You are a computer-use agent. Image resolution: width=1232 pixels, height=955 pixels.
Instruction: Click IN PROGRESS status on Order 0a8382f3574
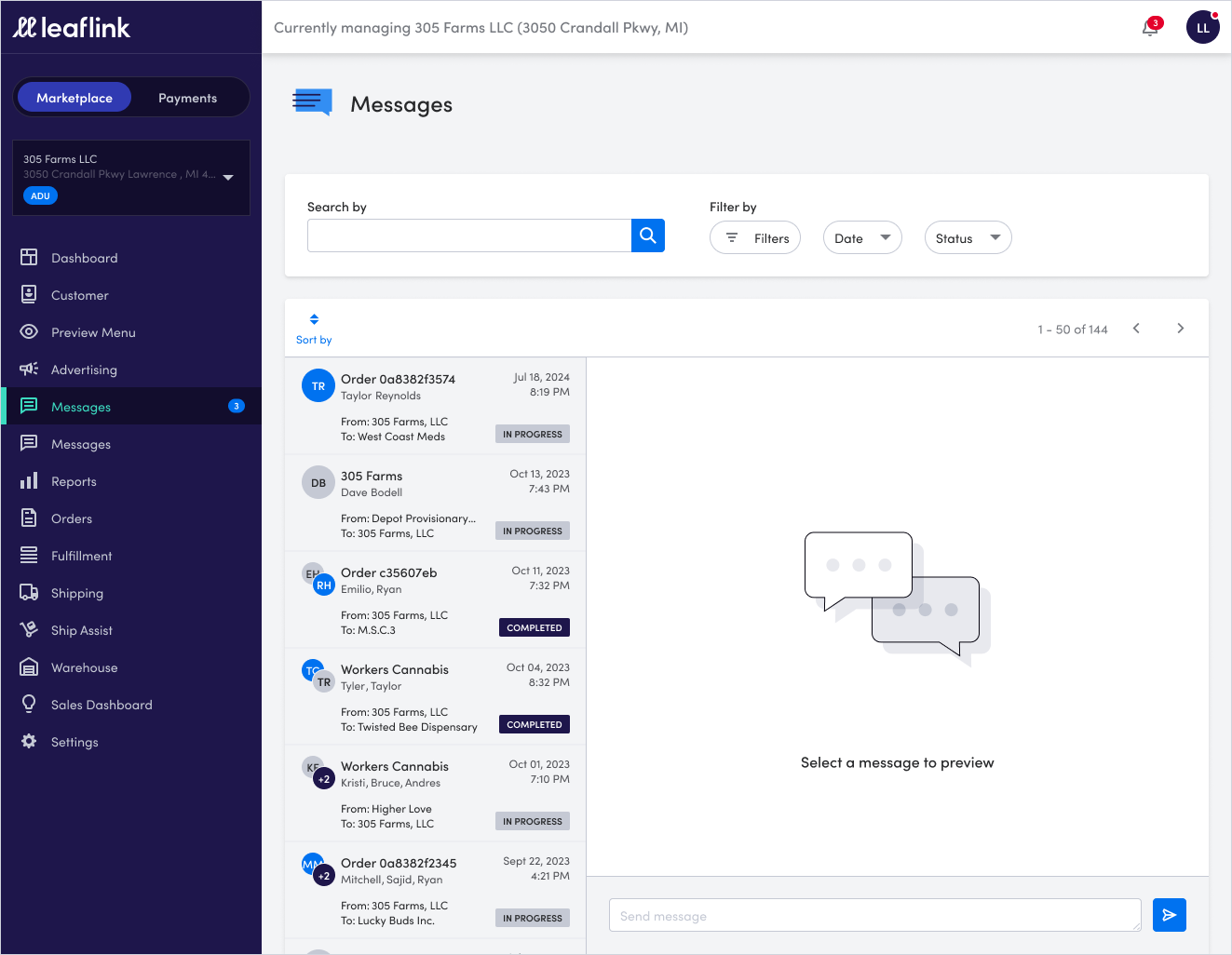pos(533,434)
